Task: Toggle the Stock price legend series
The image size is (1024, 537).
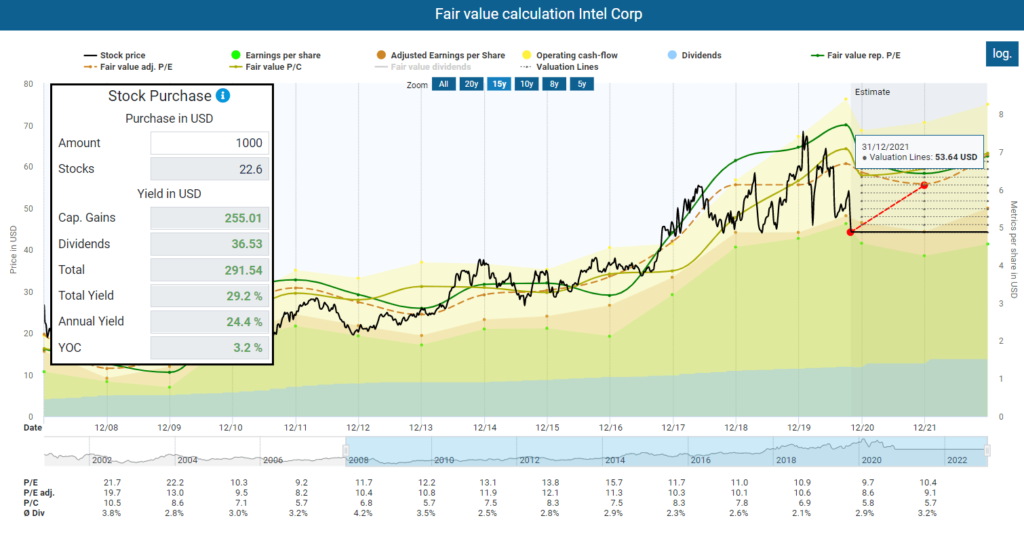Action: [115, 56]
